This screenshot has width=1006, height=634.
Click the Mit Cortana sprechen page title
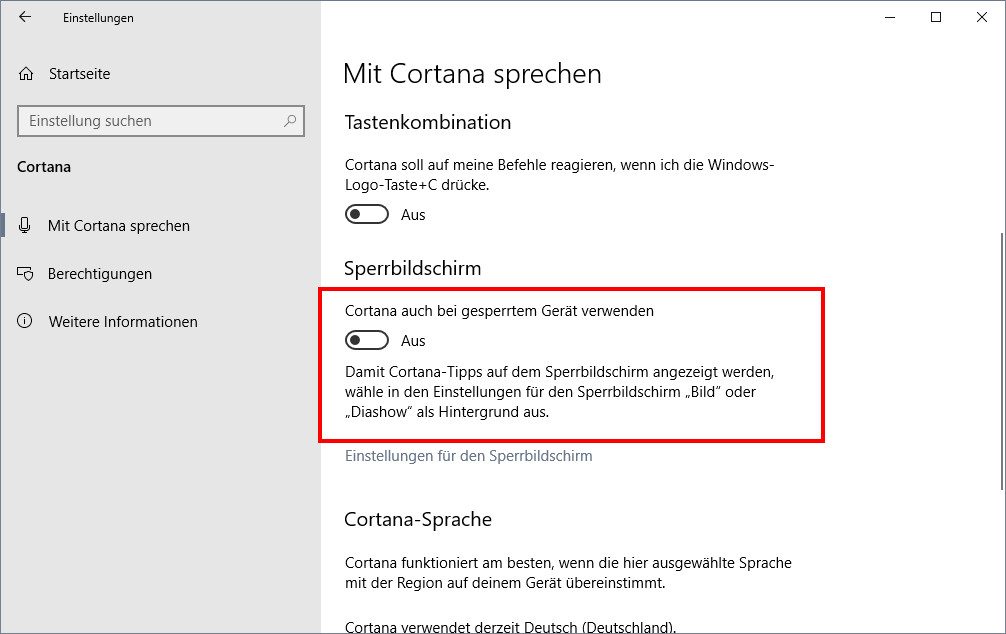[472, 74]
